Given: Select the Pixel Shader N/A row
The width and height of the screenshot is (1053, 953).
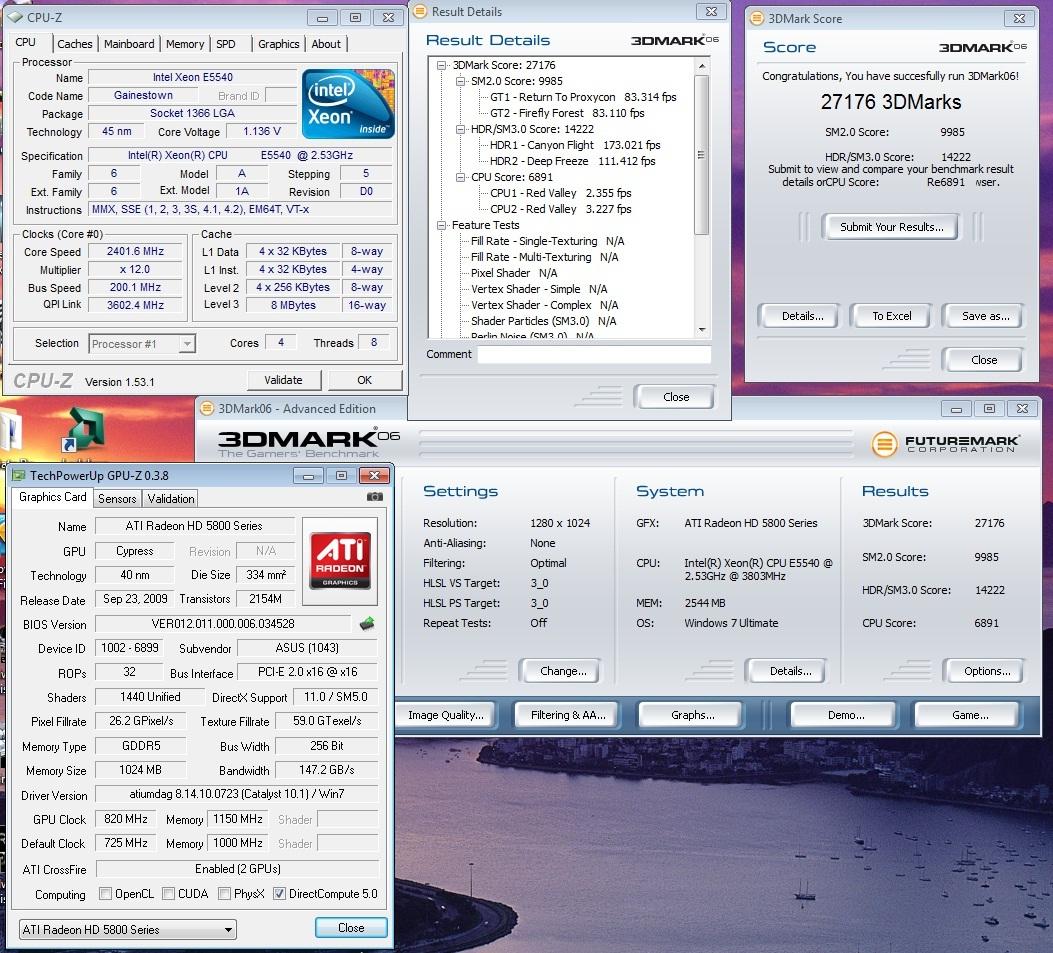Looking at the screenshot, I should pyautogui.click(x=514, y=273).
